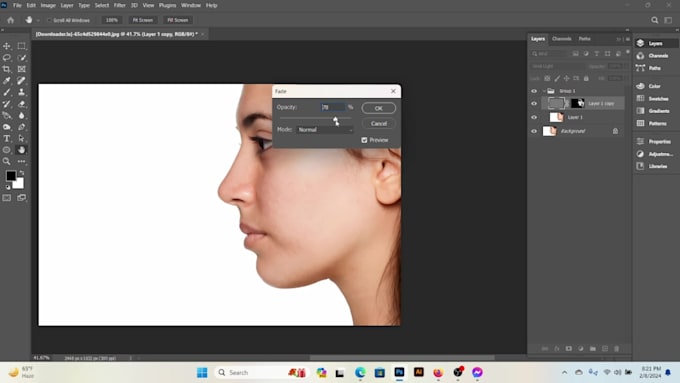Select the Horizontal Type tool
This screenshot has height=383, width=680.
point(7,138)
